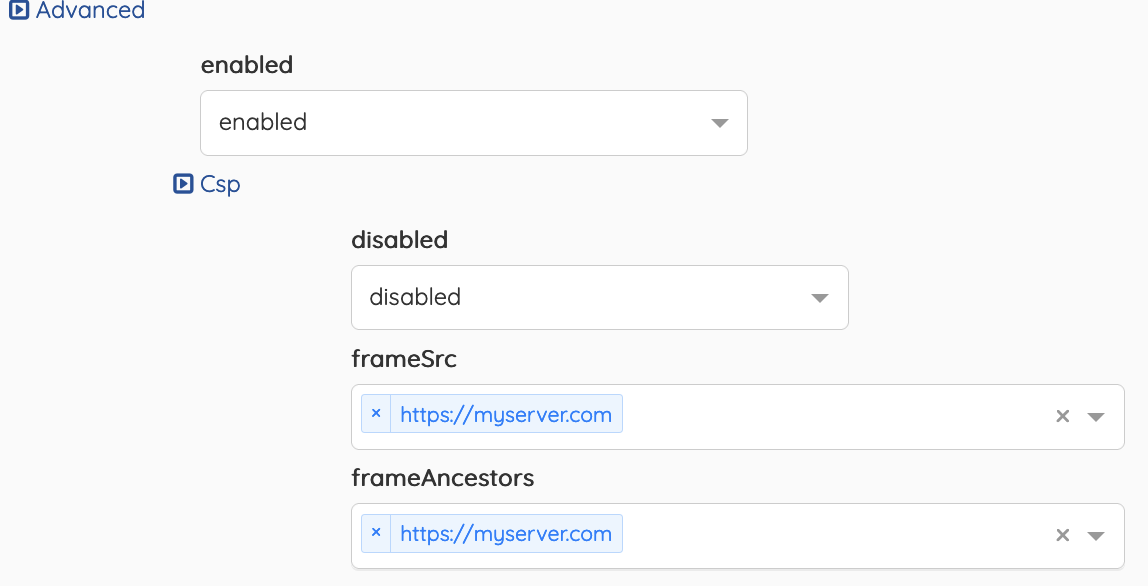The height and width of the screenshot is (586, 1148).
Task: Collapse the Csp section icon
Action: tap(183, 184)
